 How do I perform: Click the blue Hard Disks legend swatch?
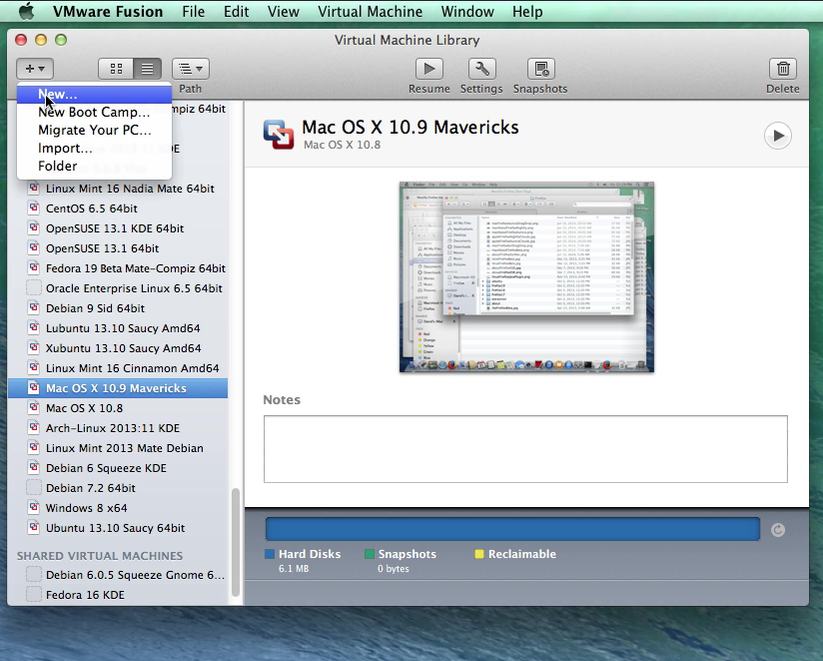[270, 554]
